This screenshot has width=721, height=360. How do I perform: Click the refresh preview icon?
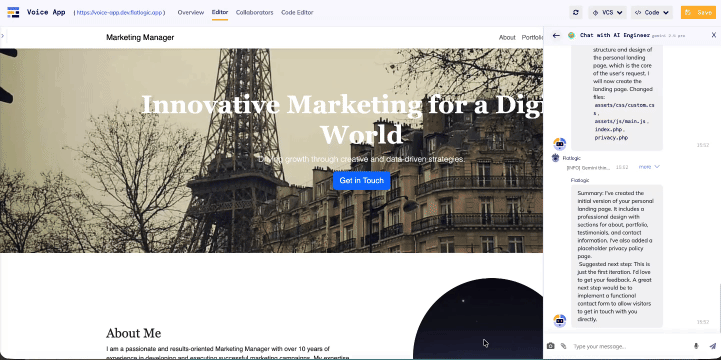point(576,12)
